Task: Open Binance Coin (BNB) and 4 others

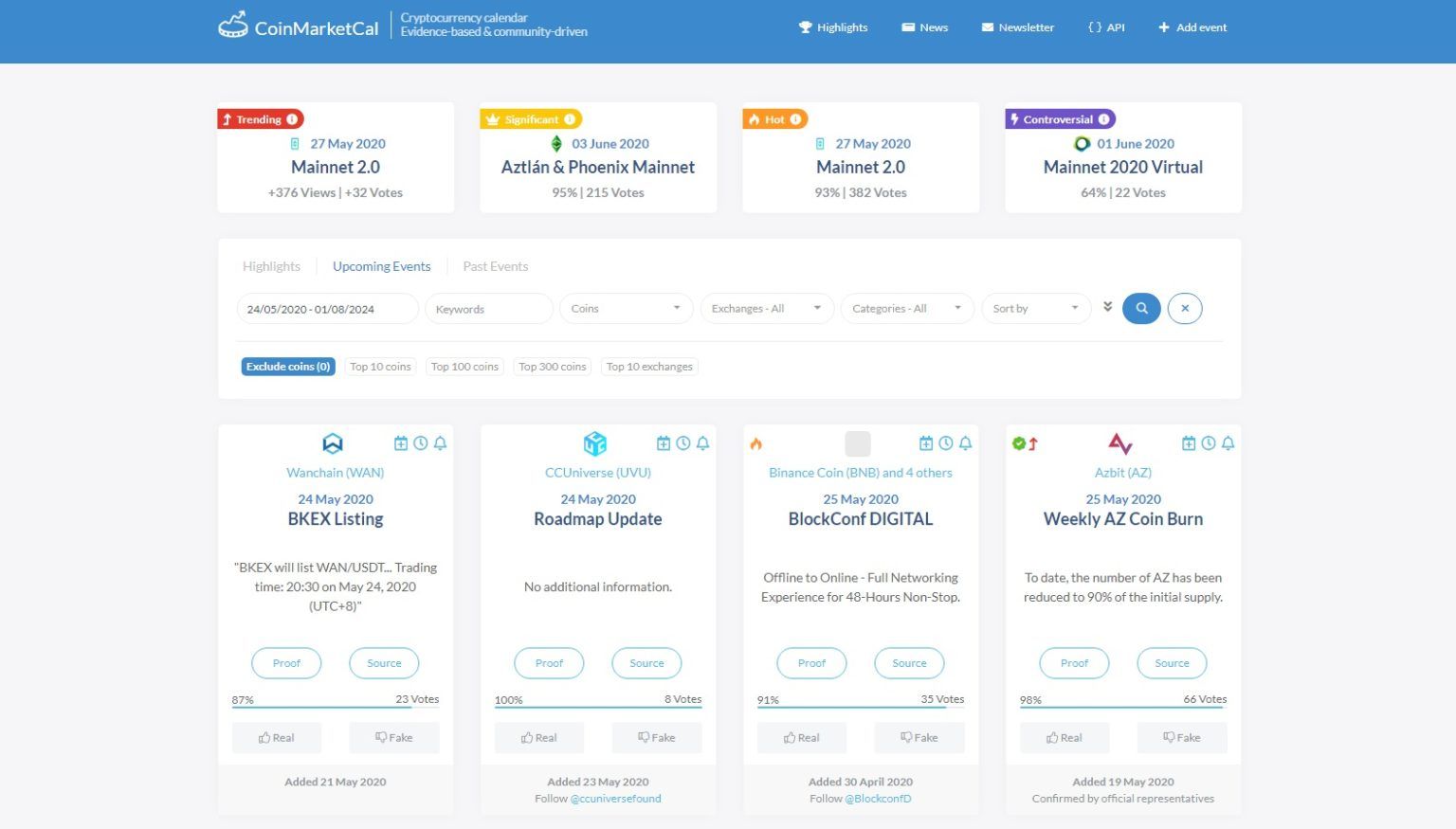Action: (861, 472)
